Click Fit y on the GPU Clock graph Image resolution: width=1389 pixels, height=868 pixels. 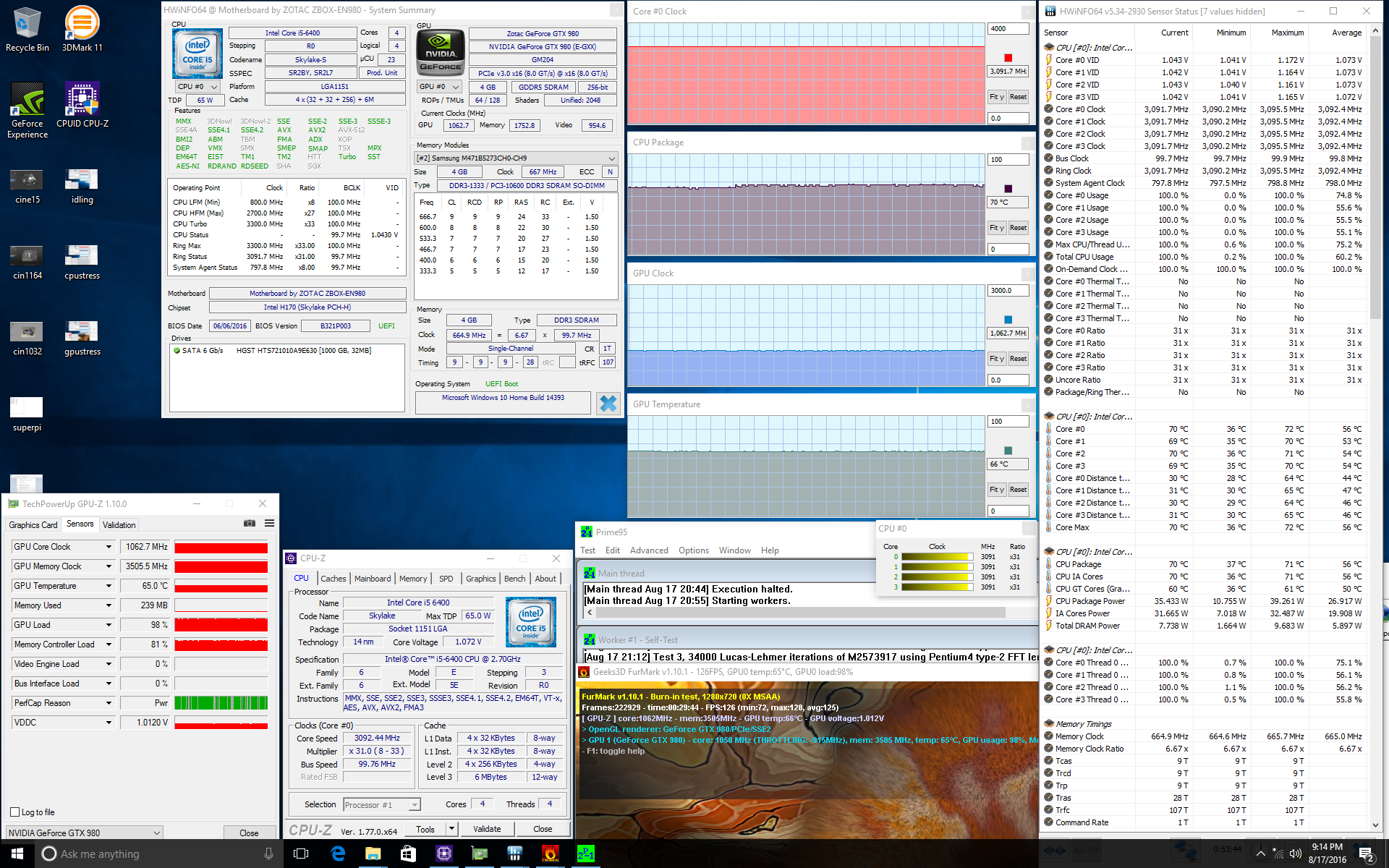(x=997, y=359)
